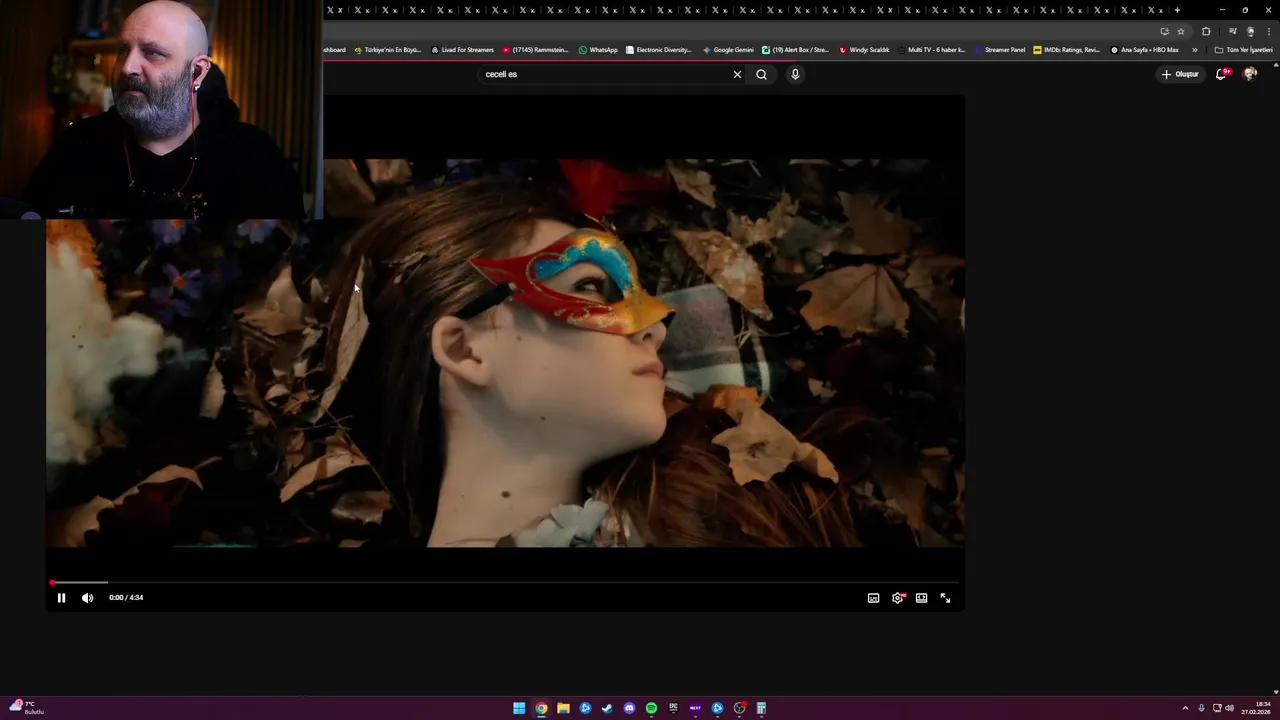The image size is (1280, 720).
Task: Run the YouTube search with the magnifier
Action: [761, 74]
